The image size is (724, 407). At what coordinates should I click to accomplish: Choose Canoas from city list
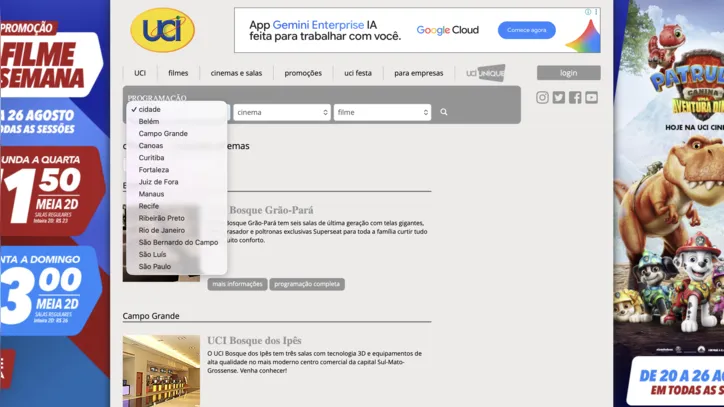point(177,146)
